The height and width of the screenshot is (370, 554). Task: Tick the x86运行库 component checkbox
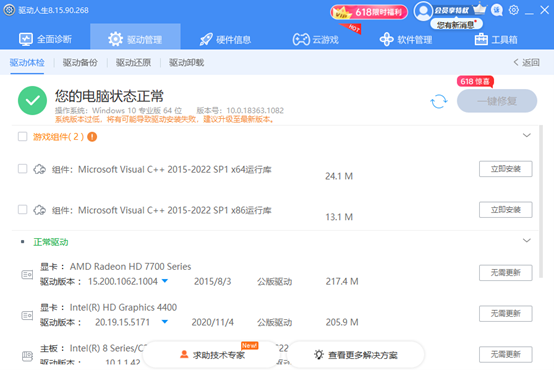click(23, 210)
